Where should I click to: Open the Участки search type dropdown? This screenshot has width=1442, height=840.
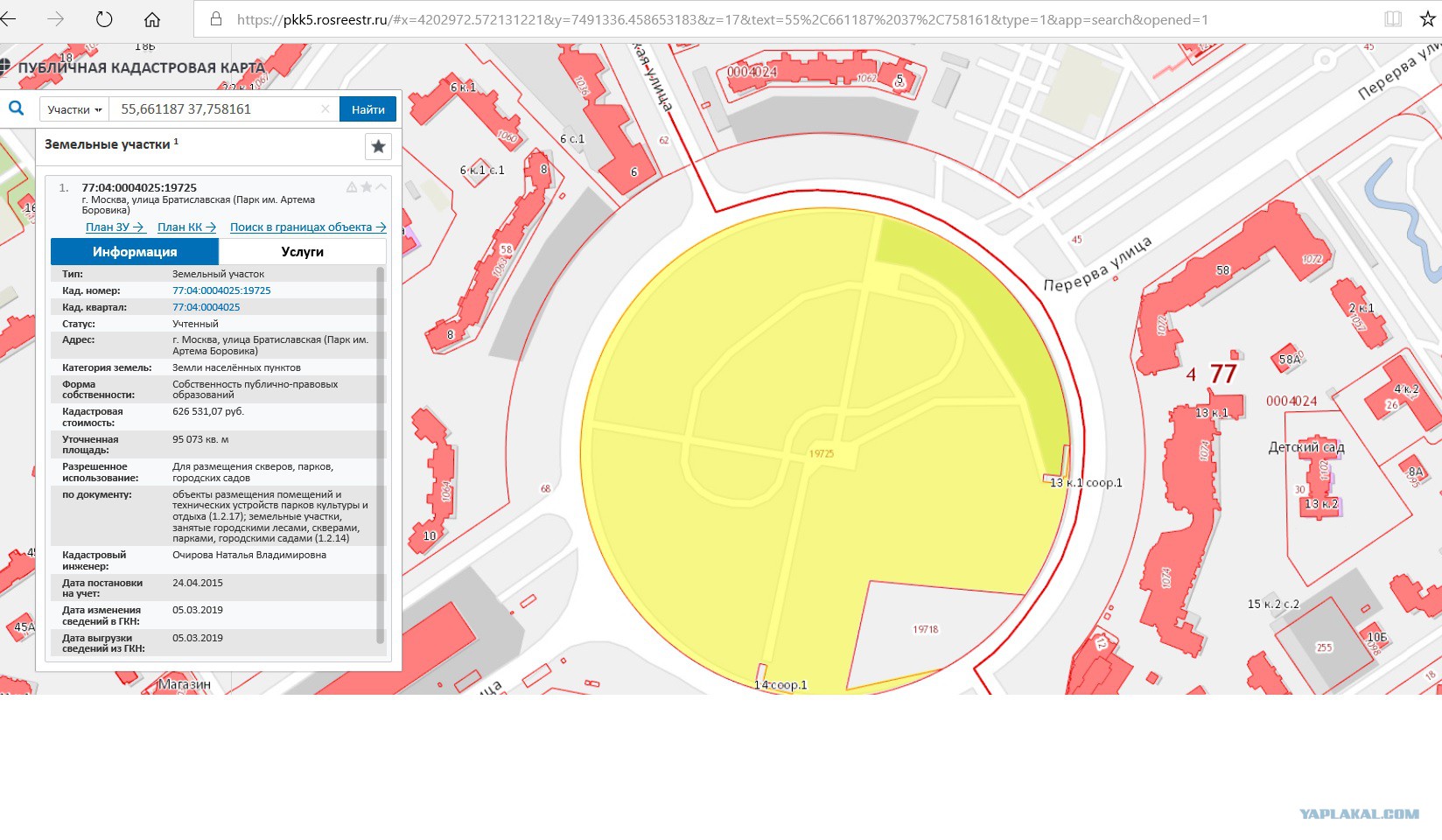tap(74, 109)
